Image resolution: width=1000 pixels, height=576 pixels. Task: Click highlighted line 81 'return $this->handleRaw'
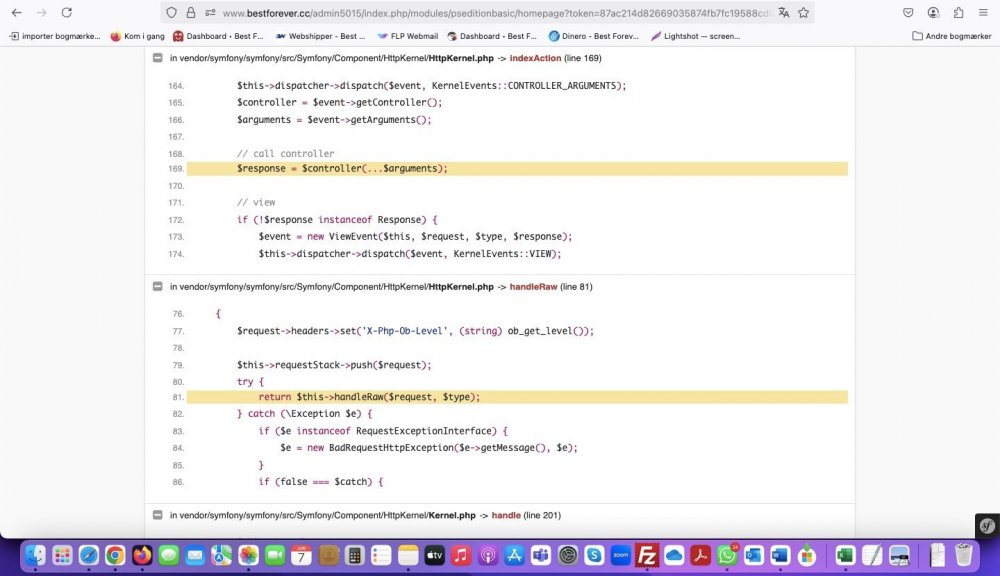point(517,397)
